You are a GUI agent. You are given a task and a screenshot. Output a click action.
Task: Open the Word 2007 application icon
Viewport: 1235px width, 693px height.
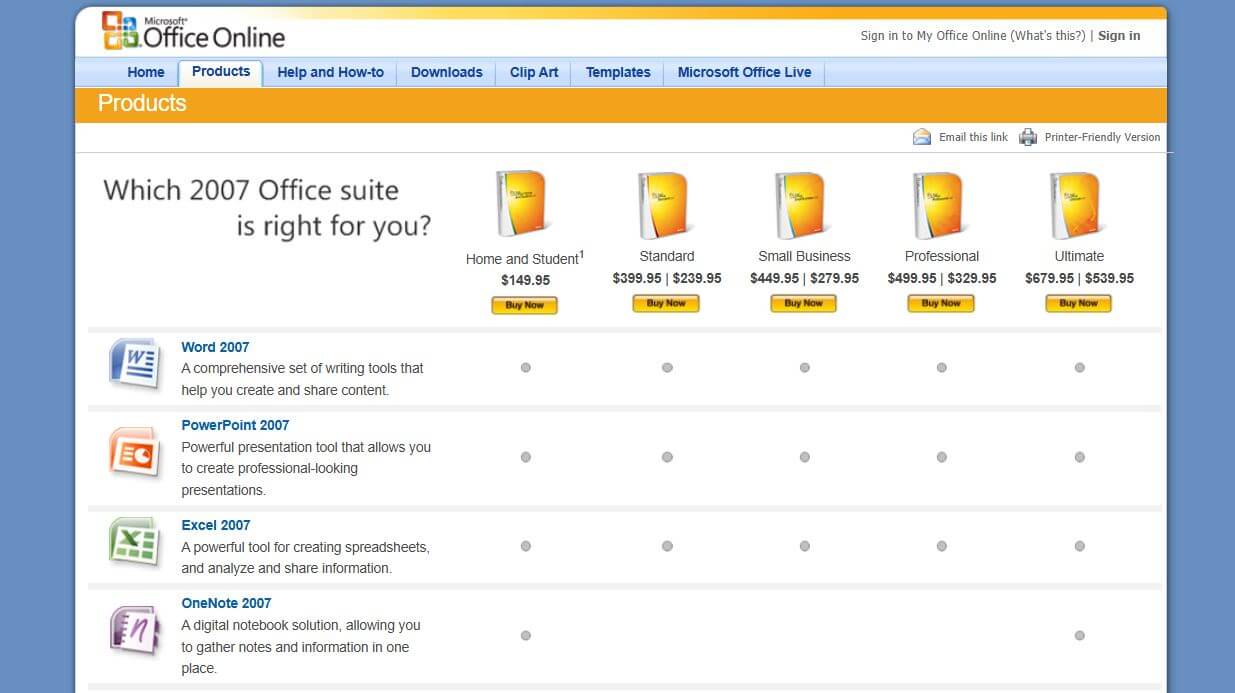pos(134,364)
